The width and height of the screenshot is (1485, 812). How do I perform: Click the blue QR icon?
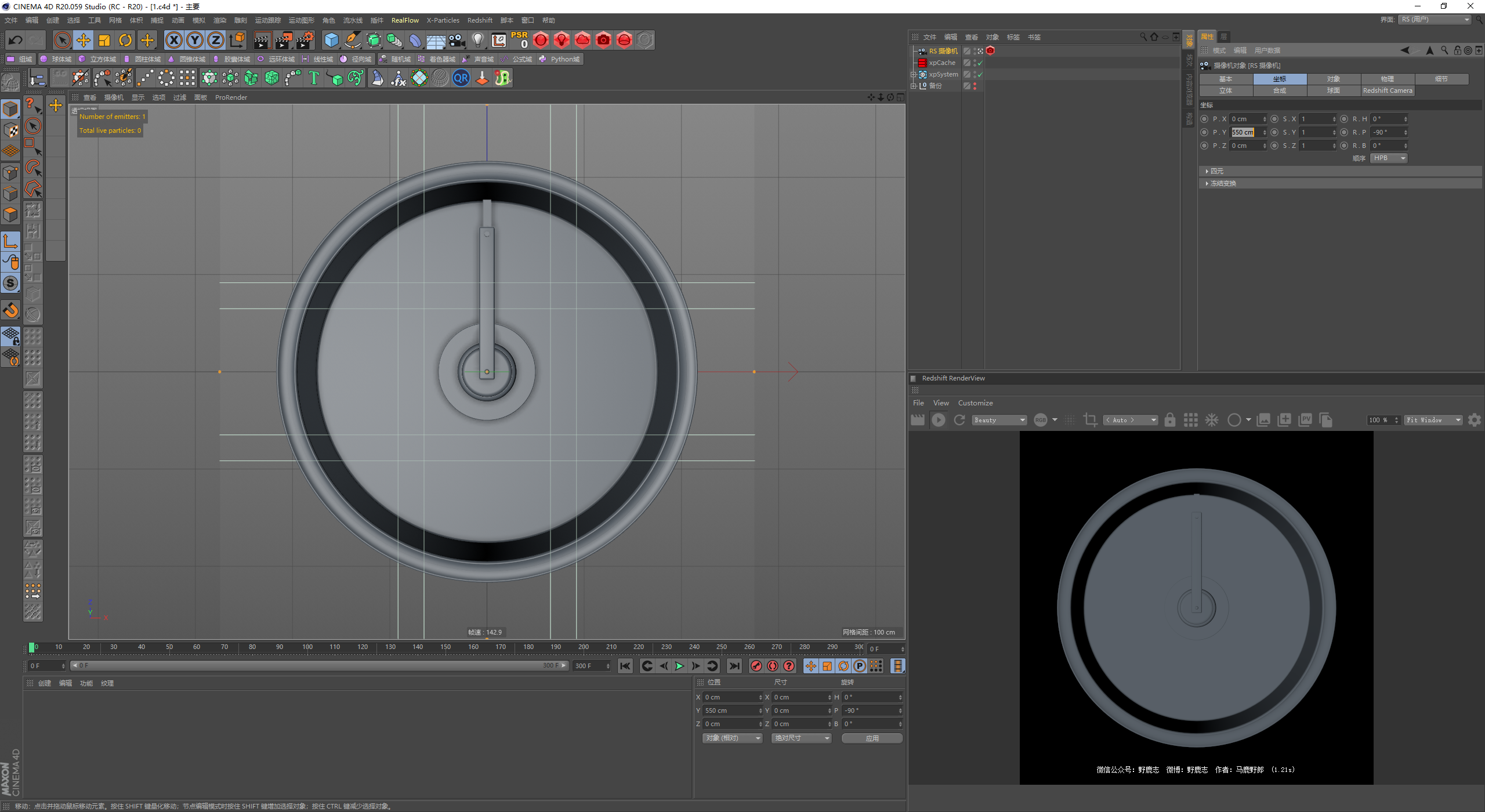[461, 78]
